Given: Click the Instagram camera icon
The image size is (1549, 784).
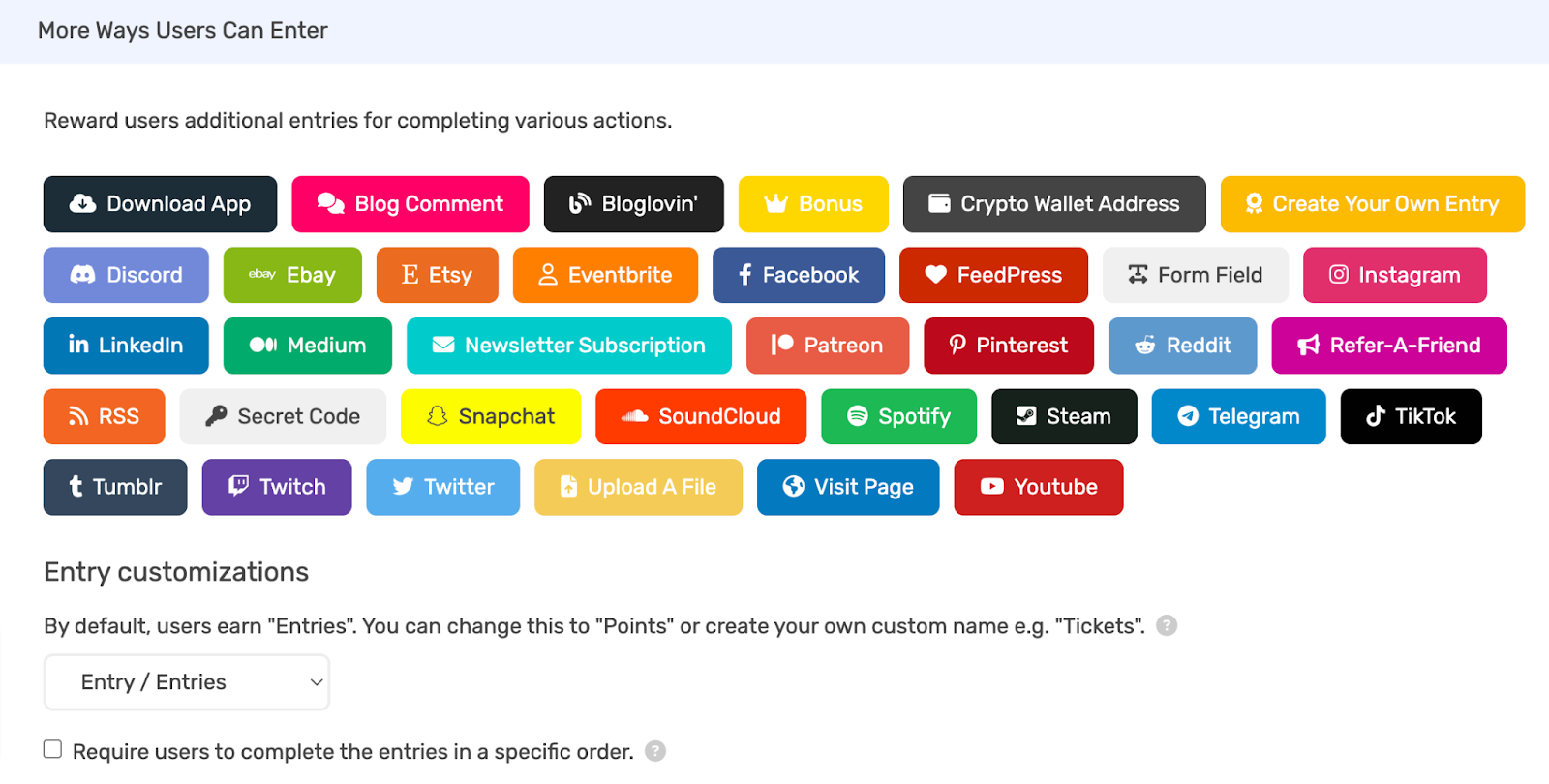Looking at the screenshot, I should [1339, 275].
